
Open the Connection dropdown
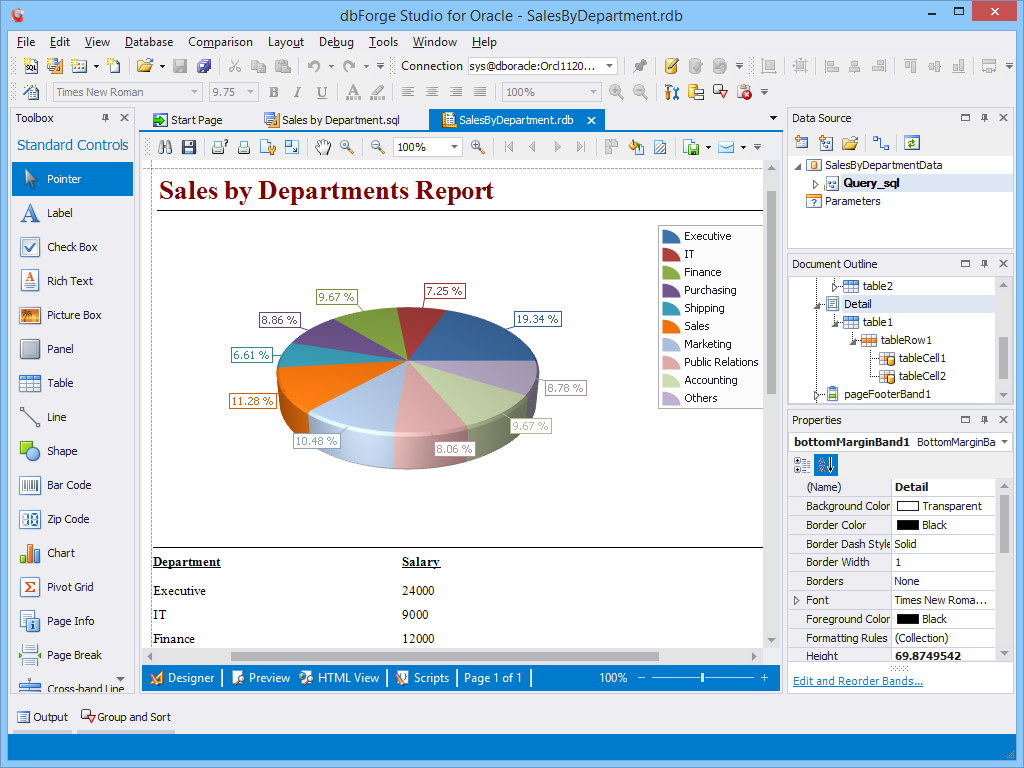[609, 66]
